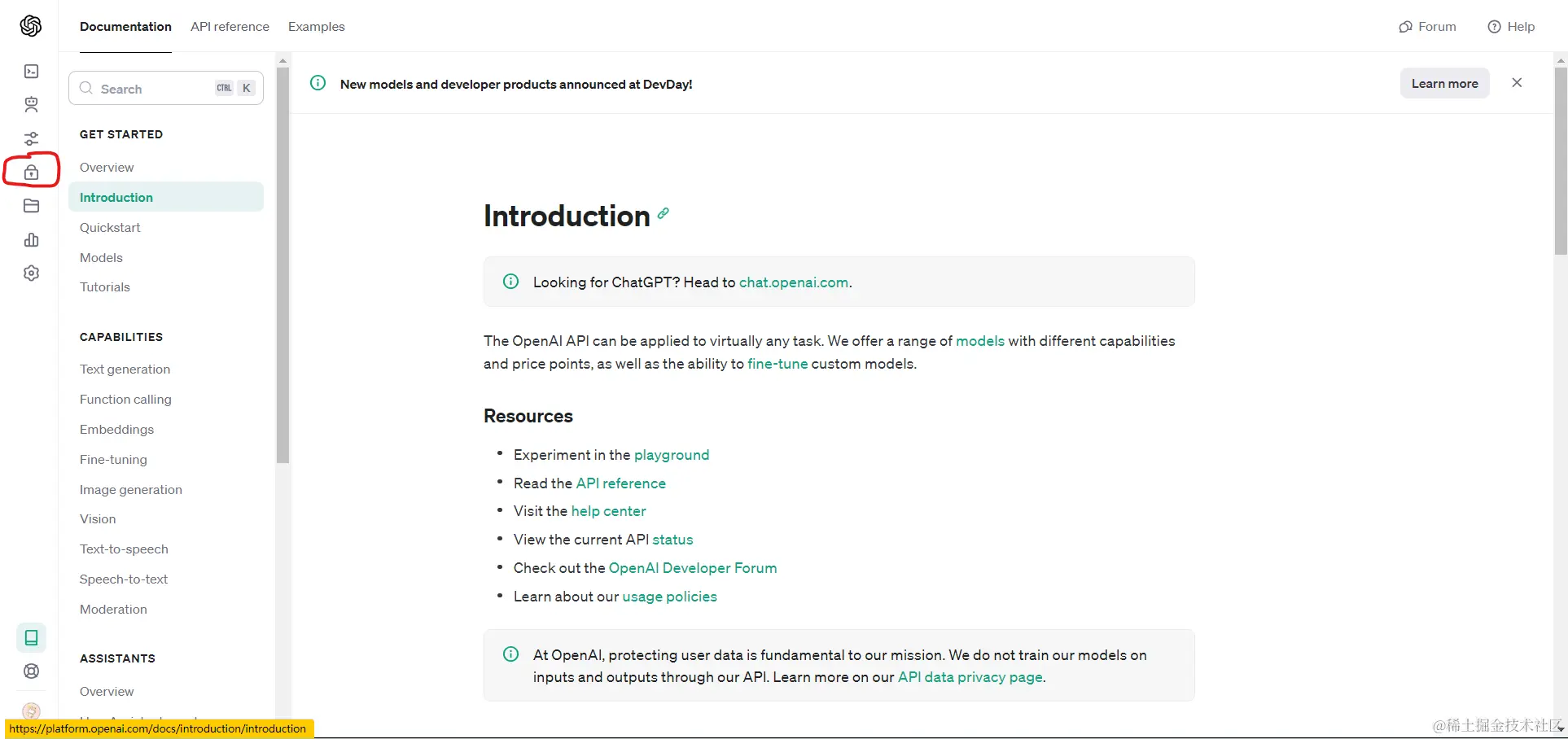Open the Assistants robot icon
Image resolution: width=1568 pixels, height=739 pixels.
pos(31,104)
